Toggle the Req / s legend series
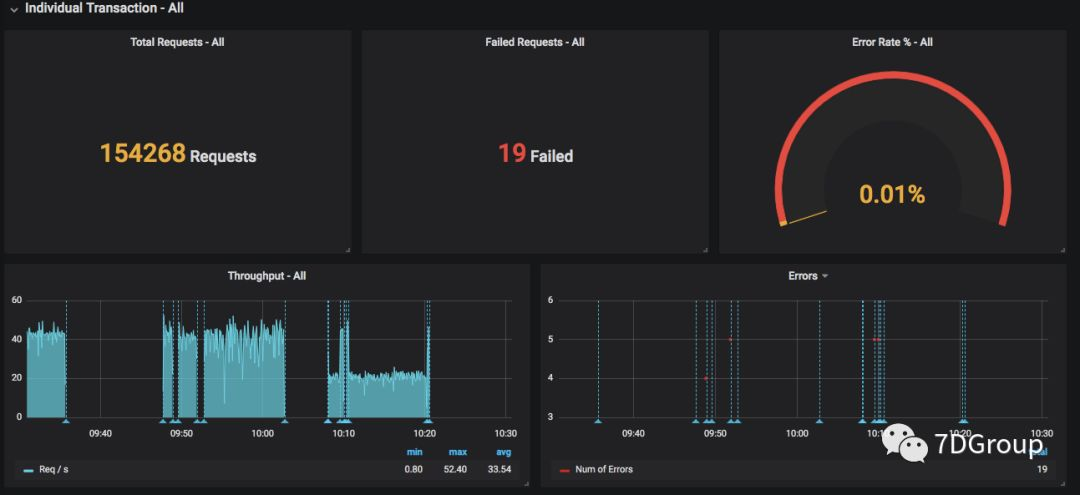 [53, 470]
